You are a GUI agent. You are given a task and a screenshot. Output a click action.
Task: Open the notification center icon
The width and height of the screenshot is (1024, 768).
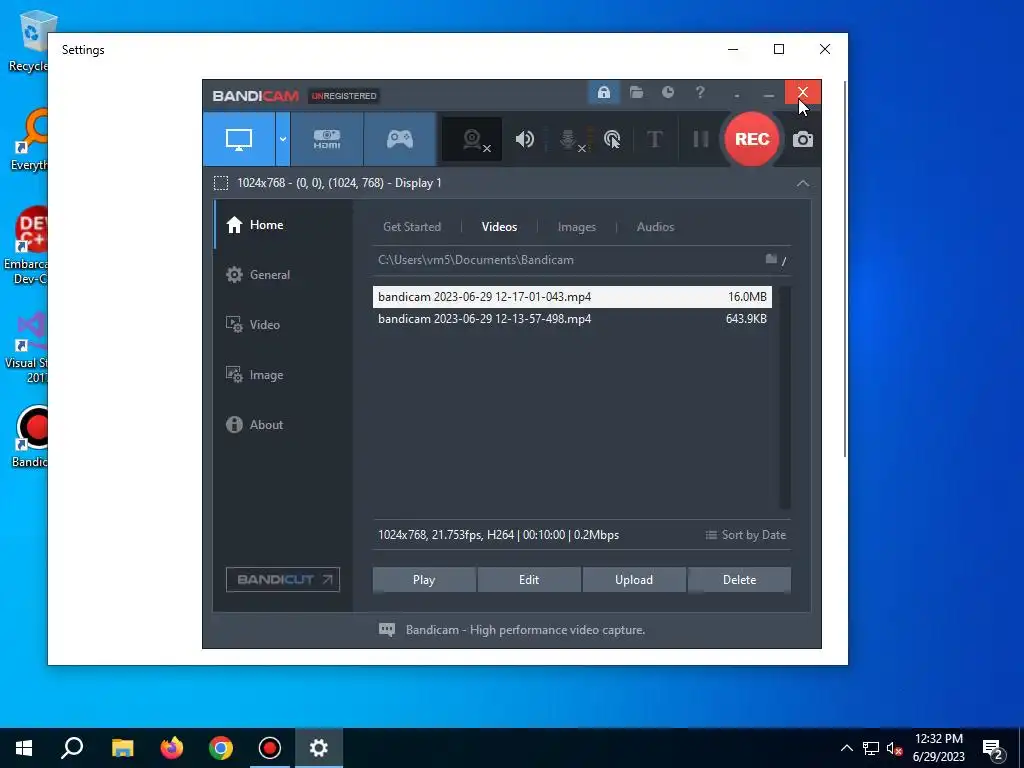pyautogui.click(x=993, y=748)
